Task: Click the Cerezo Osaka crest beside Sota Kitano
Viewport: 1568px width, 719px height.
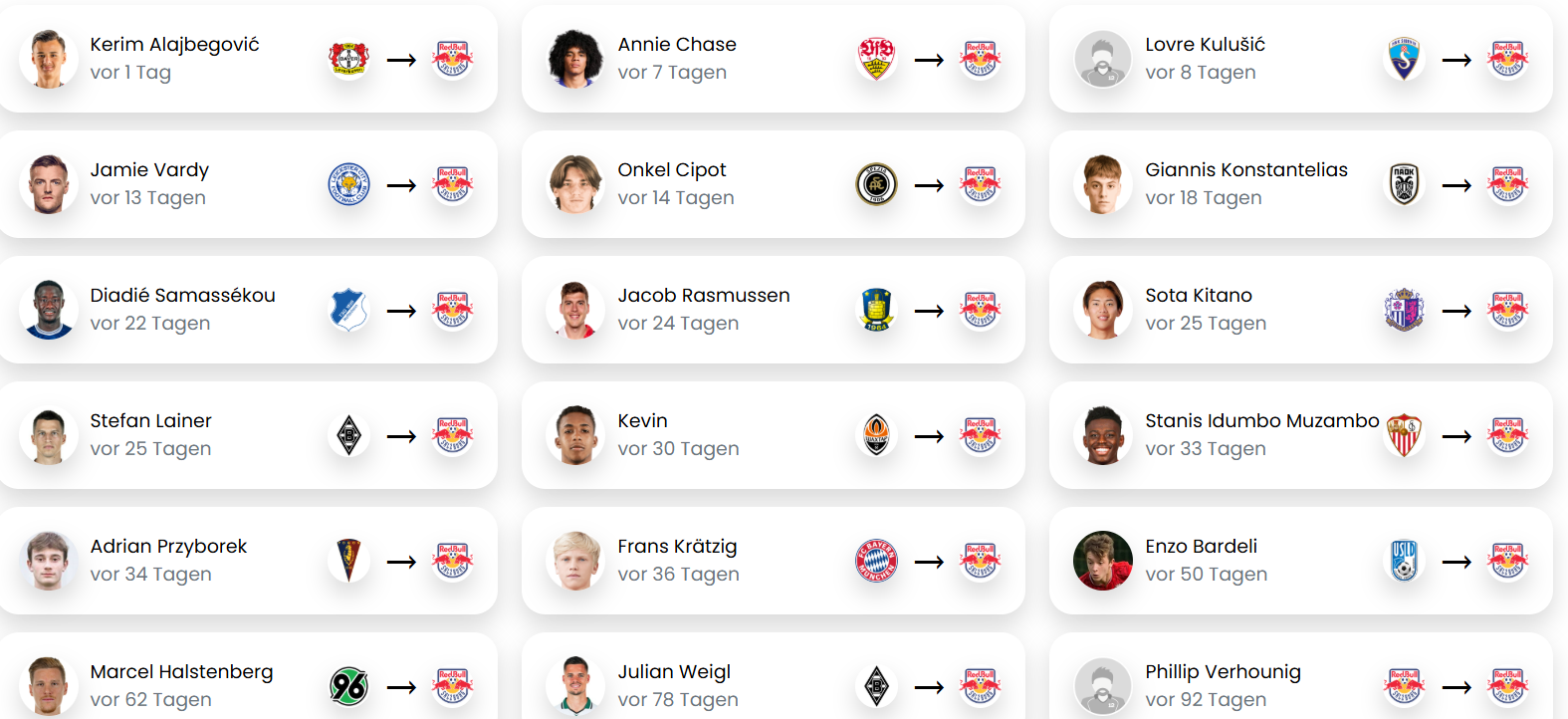Action: 1405,311
